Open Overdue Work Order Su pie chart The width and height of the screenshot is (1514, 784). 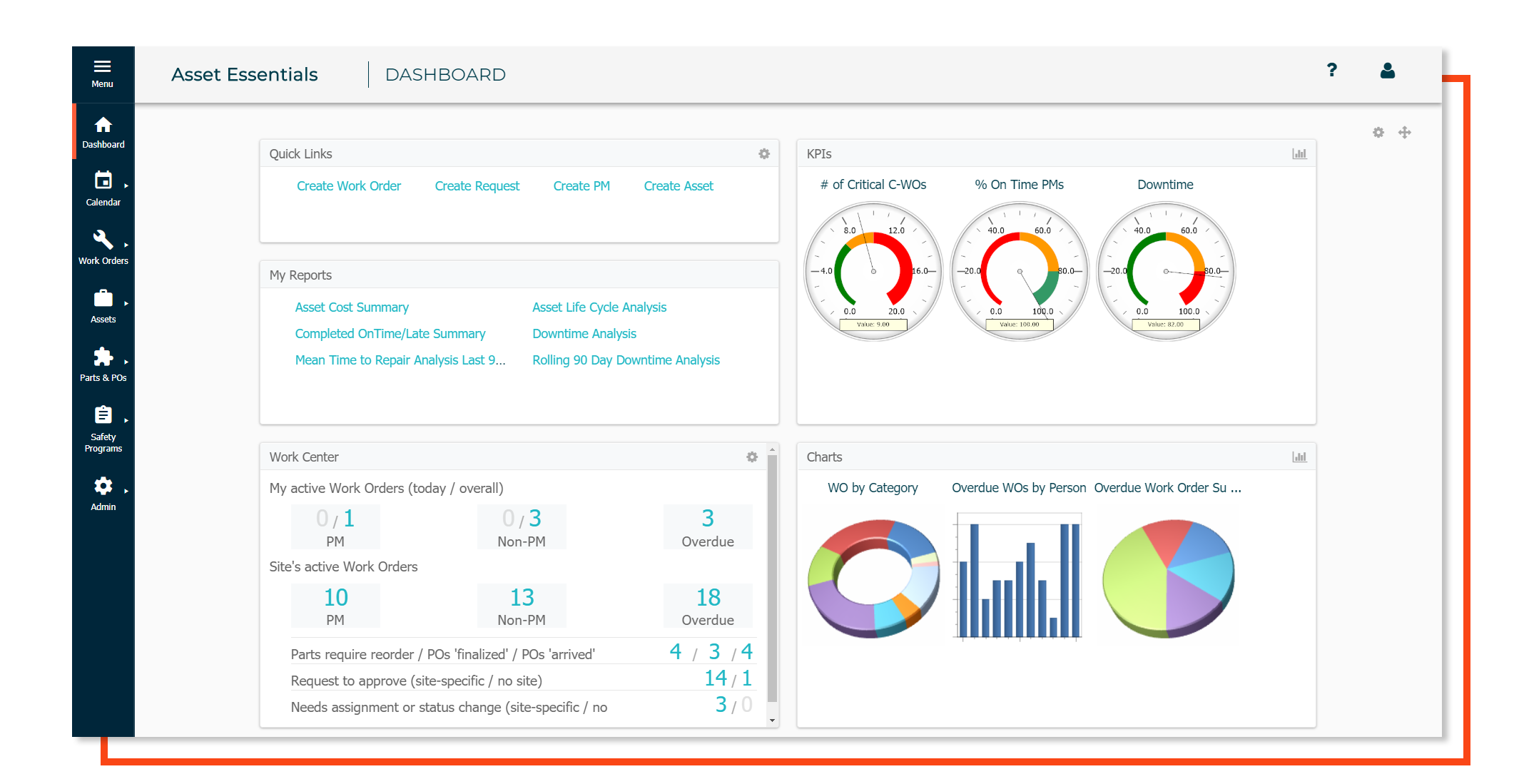[x=1168, y=578]
